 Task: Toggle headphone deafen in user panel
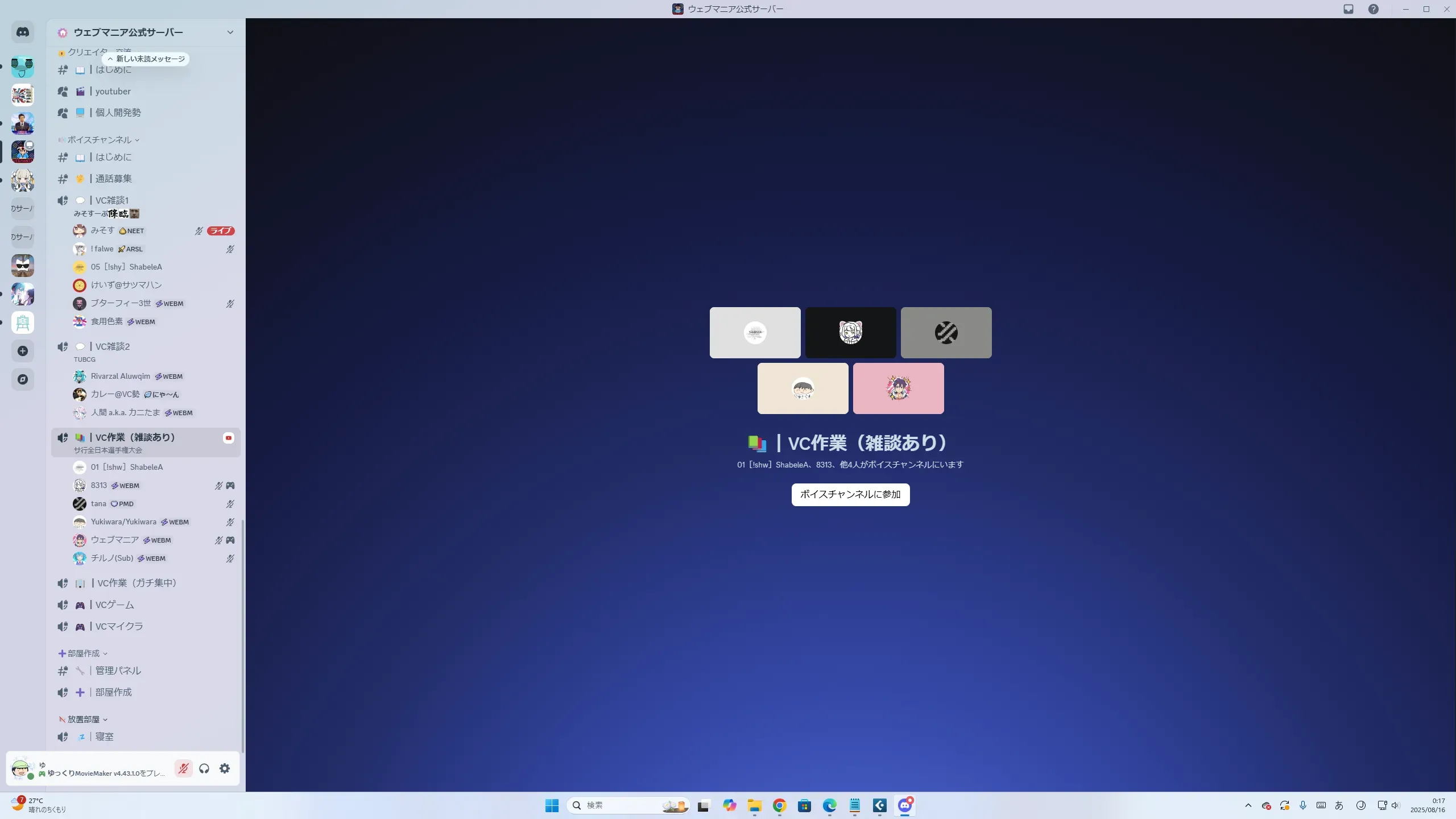pyautogui.click(x=204, y=768)
